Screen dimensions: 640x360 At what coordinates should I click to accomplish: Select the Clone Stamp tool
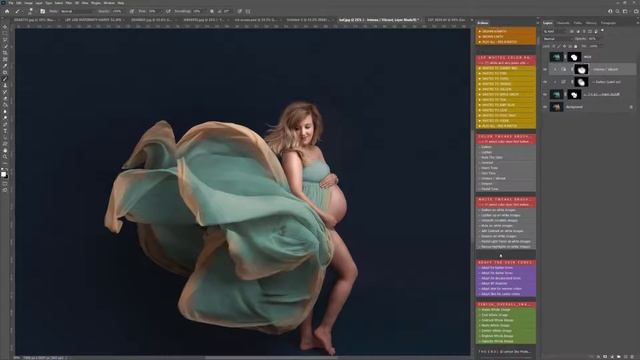pos(4,86)
